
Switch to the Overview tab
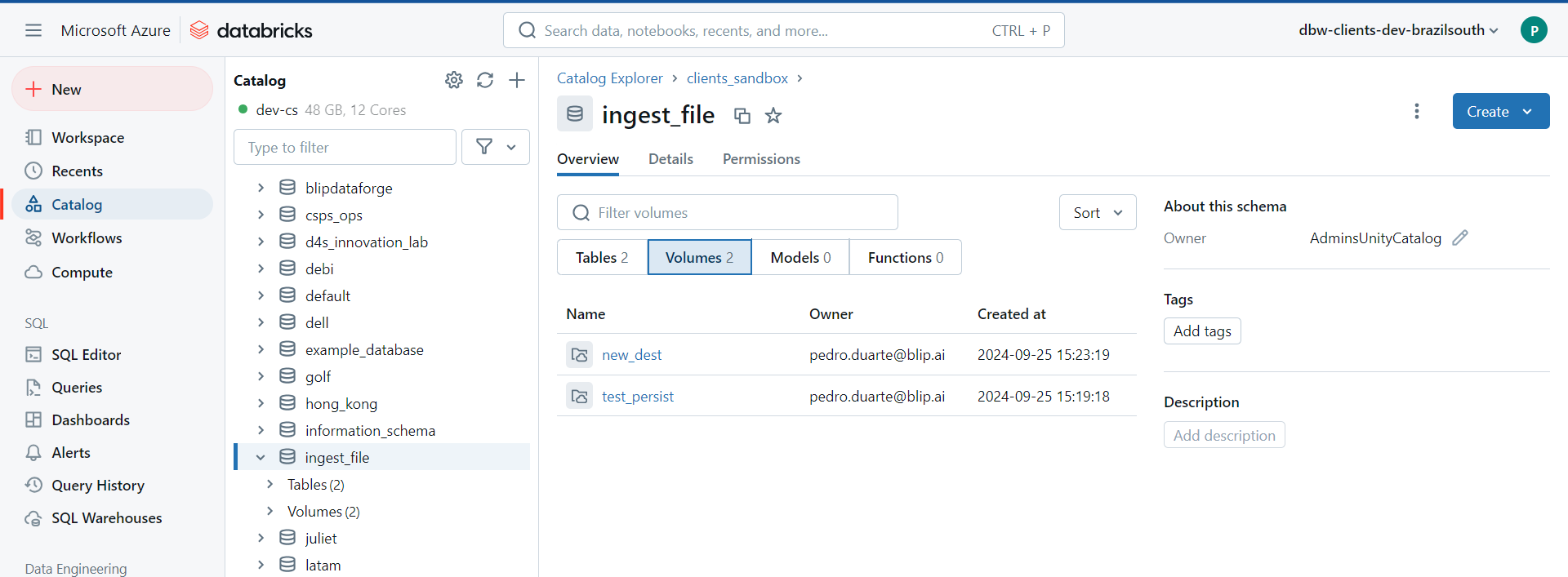coord(588,159)
